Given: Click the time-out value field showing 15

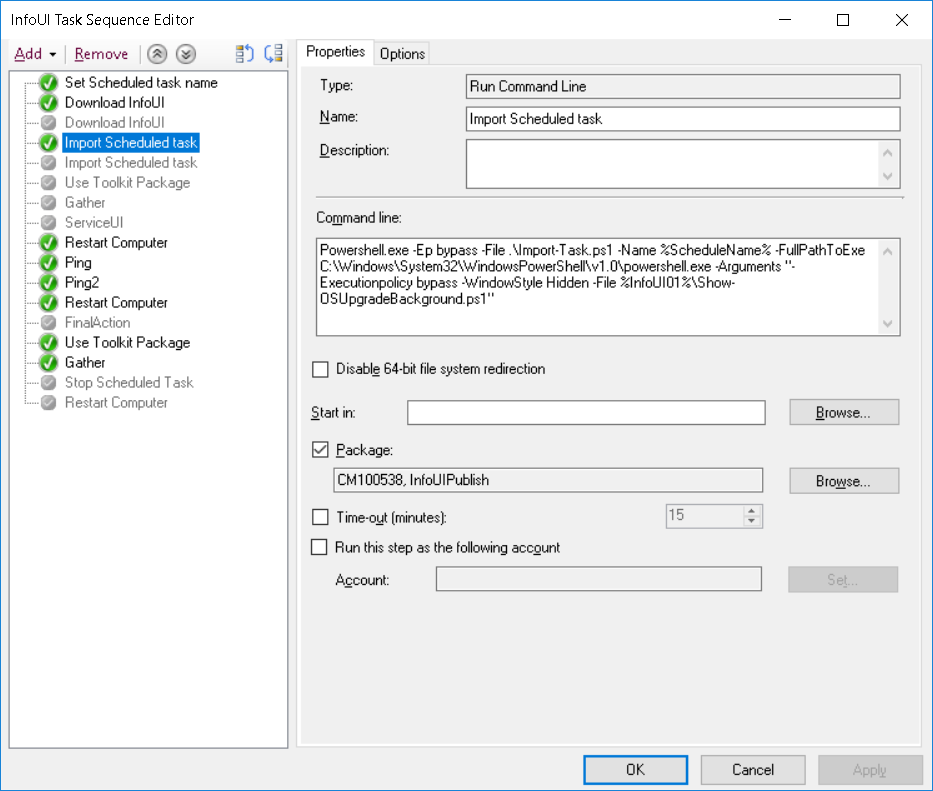Looking at the screenshot, I should pos(705,516).
